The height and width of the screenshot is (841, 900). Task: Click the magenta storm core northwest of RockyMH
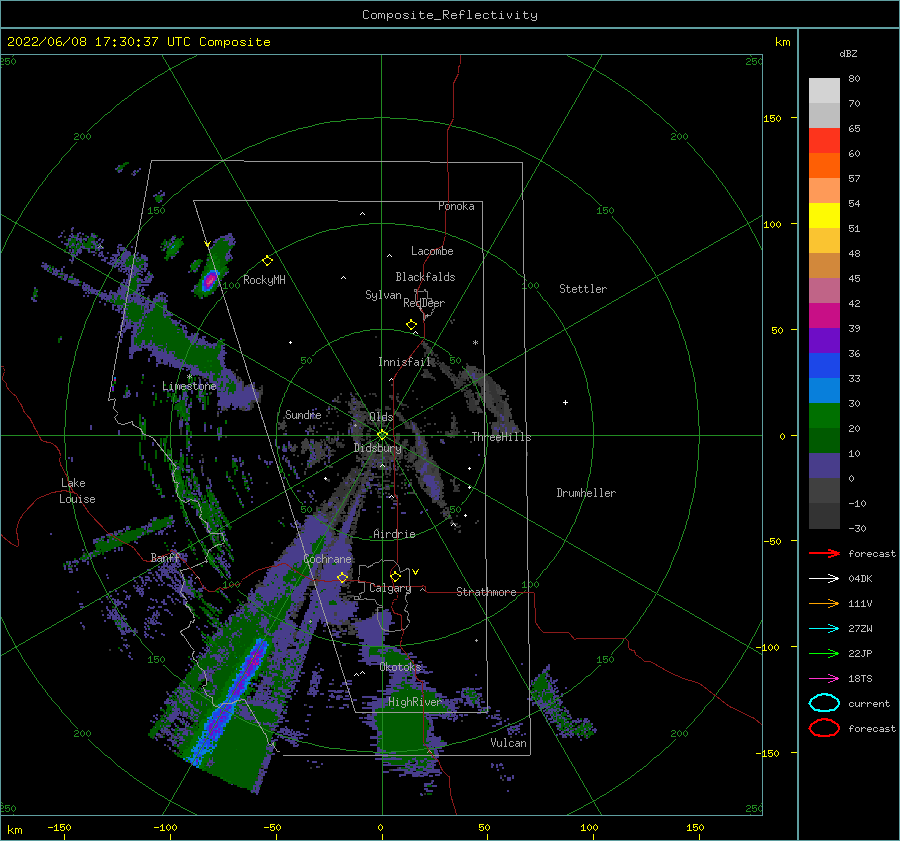pyautogui.click(x=210, y=280)
